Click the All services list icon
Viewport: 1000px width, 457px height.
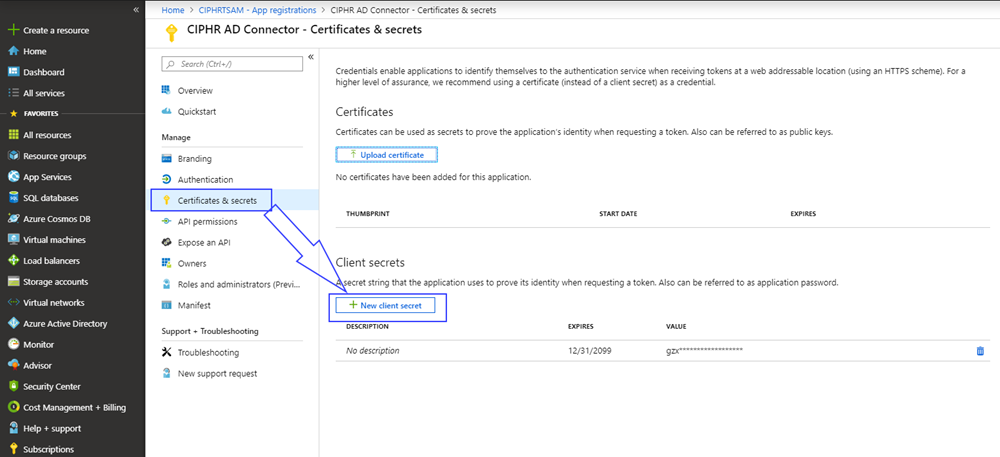[x=13, y=93]
